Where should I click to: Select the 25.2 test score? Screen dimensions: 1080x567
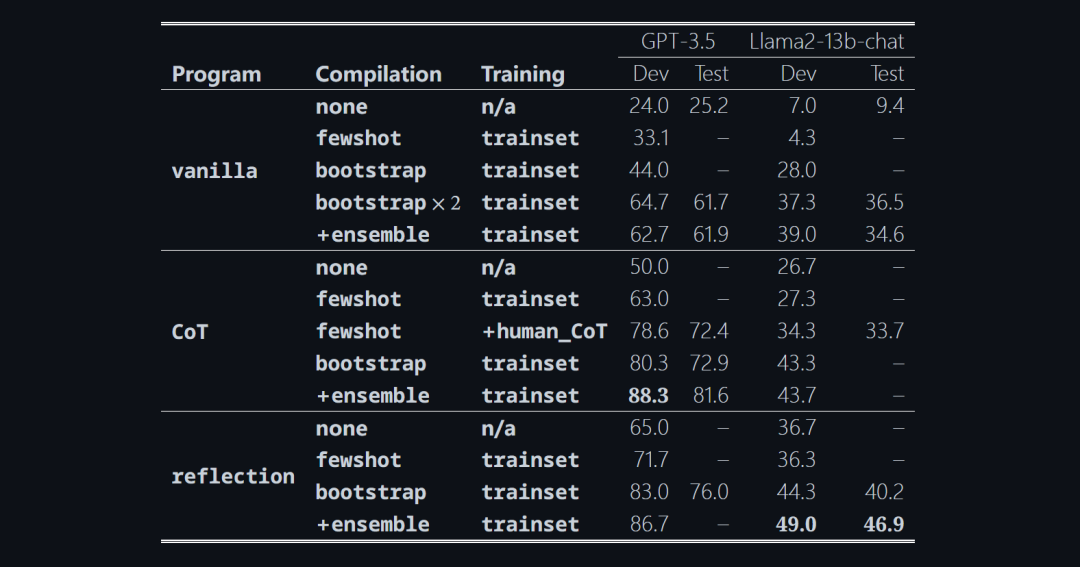(708, 106)
